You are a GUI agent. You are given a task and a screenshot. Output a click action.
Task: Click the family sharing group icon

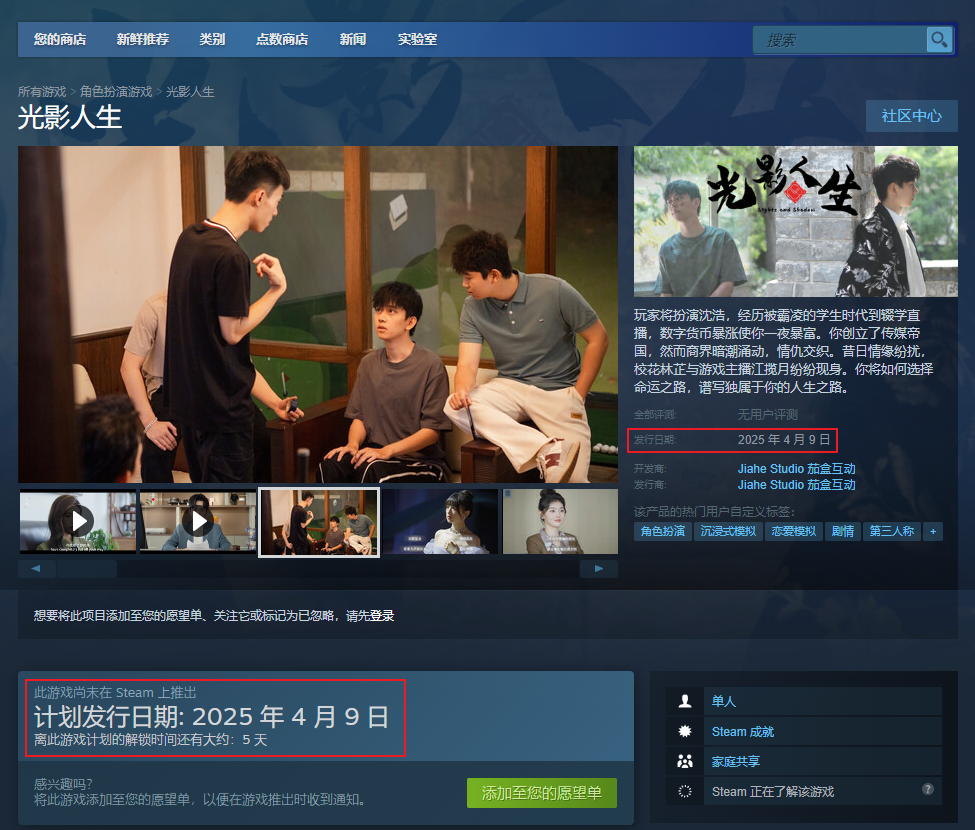[685, 761]
